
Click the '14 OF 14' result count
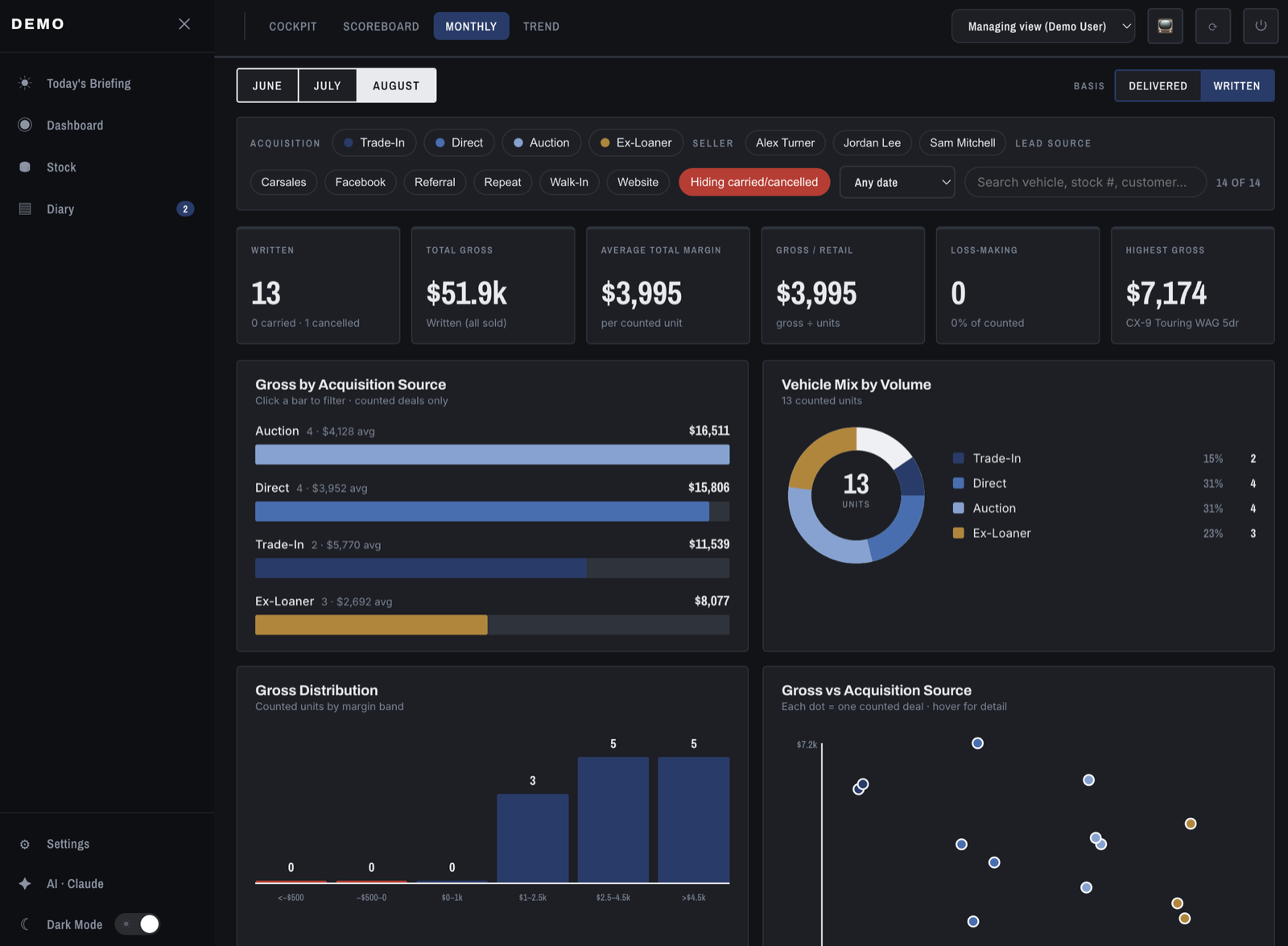(1238, 183)
